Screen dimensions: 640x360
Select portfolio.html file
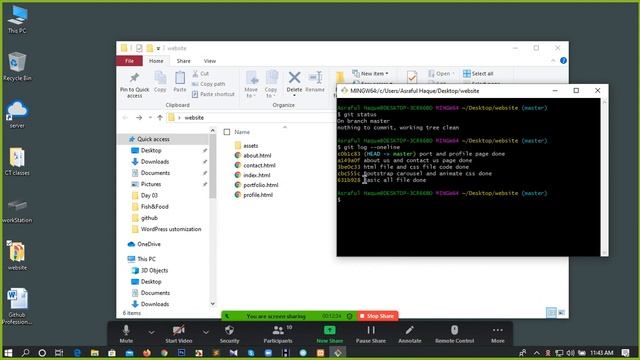click(x=260, y=185)
